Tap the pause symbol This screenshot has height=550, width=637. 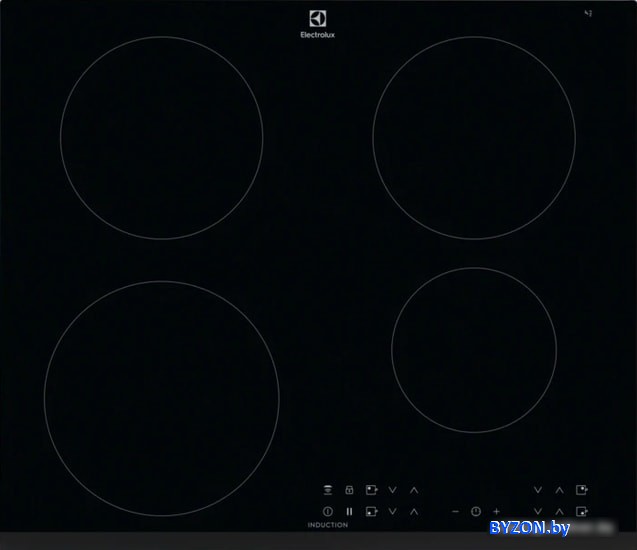coord(349,512)
